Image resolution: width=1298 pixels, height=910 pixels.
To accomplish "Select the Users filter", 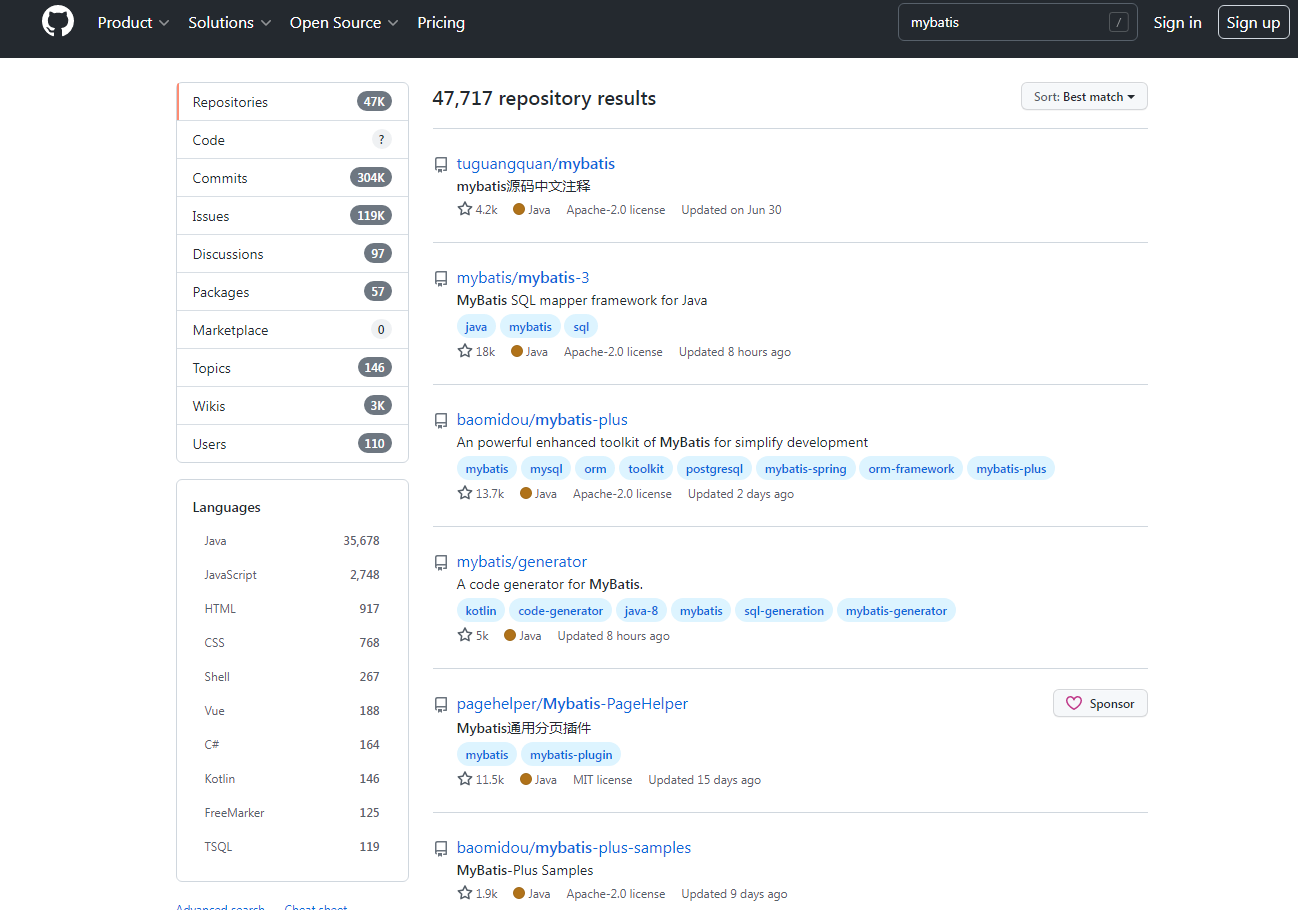I will tap(292, 444).
